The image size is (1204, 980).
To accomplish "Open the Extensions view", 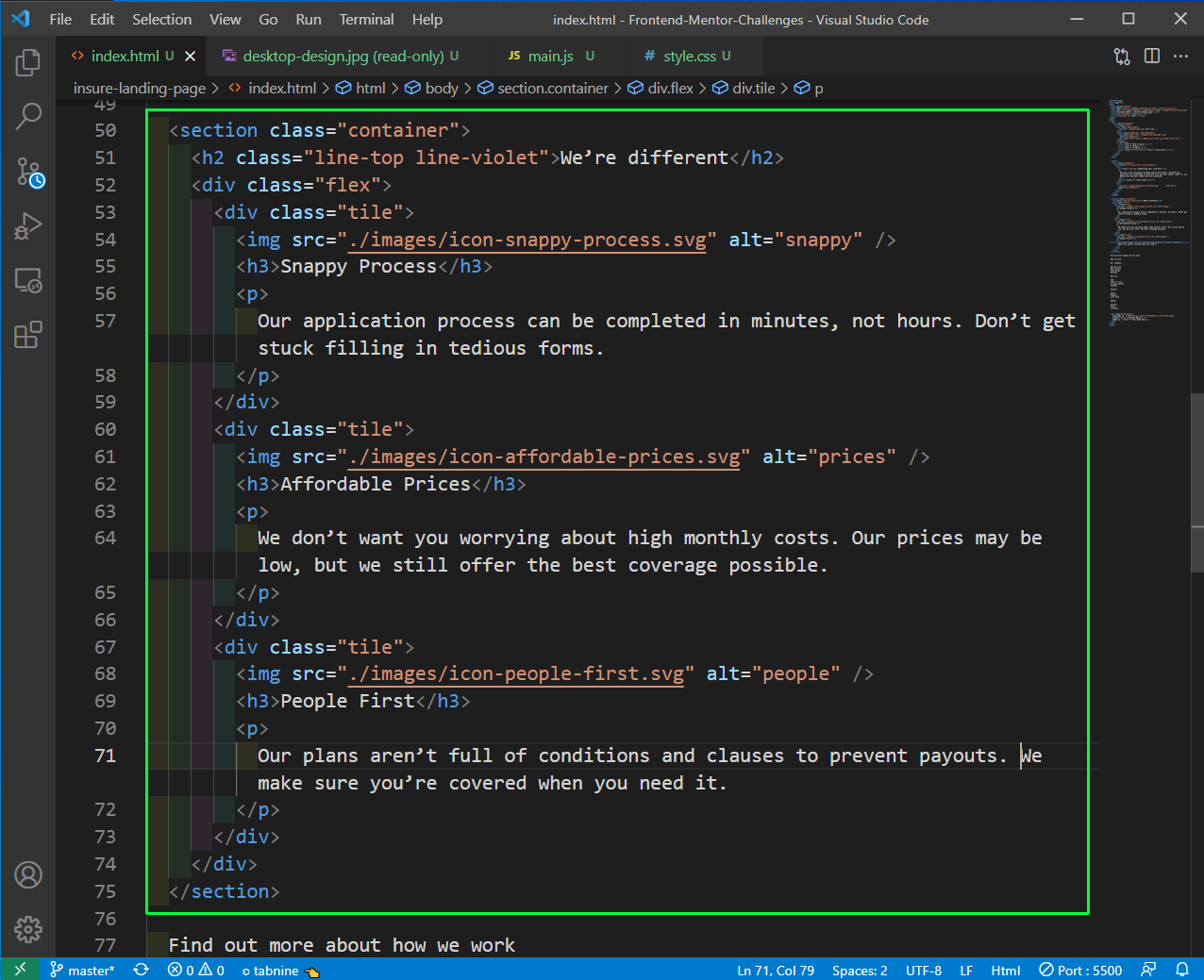I will pos(28,335).
